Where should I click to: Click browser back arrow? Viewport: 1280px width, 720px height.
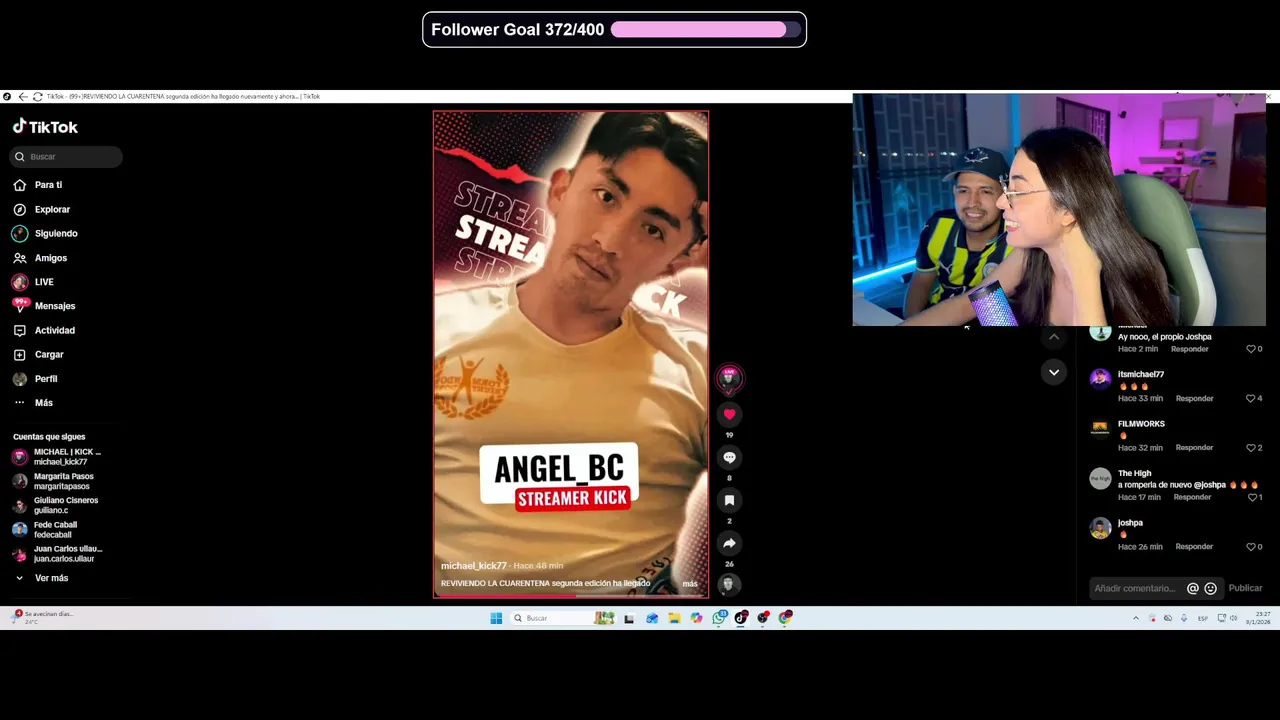click(22, 97)
